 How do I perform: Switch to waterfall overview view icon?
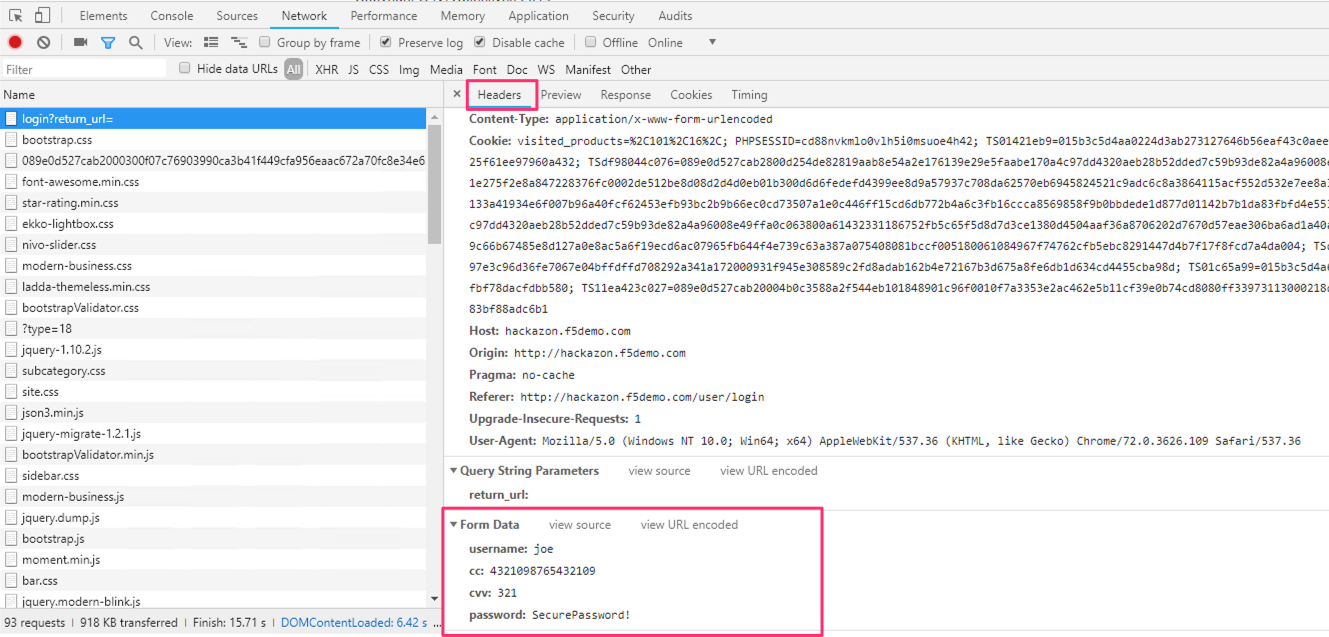tap(239, 43)
